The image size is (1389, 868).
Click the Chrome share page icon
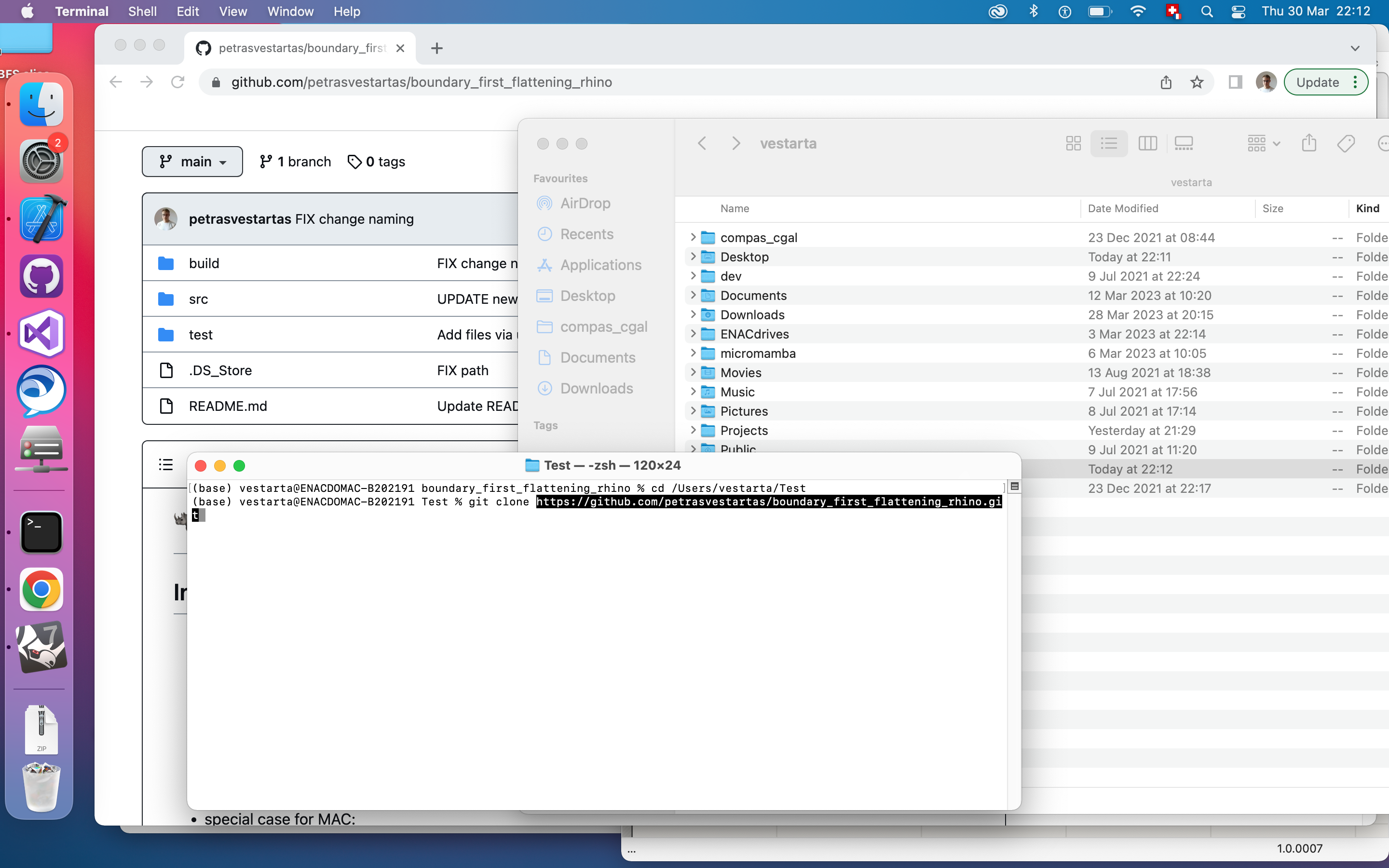click(1166, 82)
